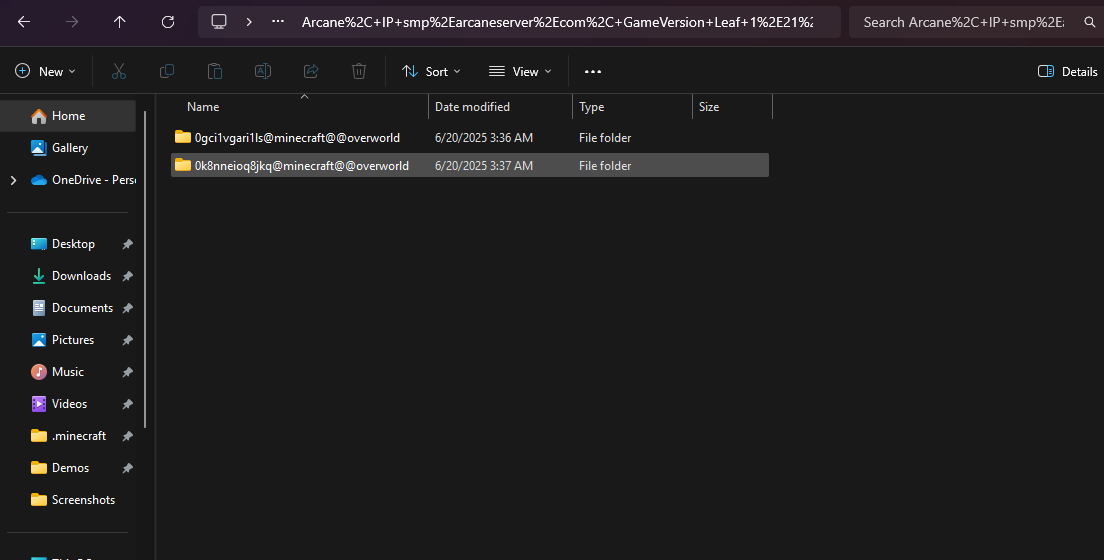This screenshot has width=1104, height=560.
Task: Open OneDrive - Personal in sidebar
Action: pyautogui.click(x=83, y=180)
